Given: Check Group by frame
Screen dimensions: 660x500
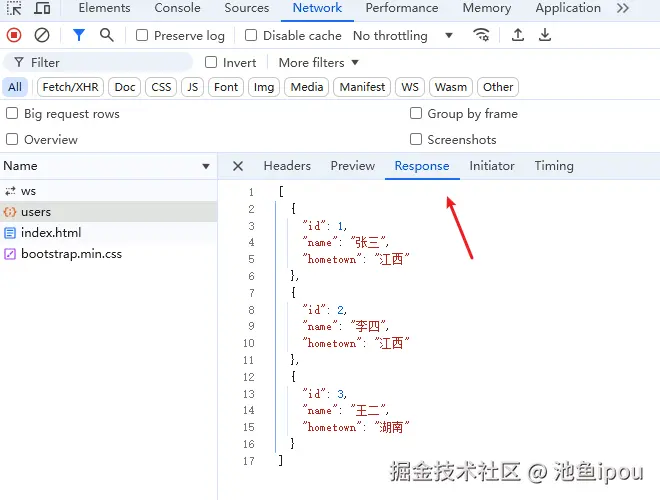Looking at the screenshot, I should click(416, 113).
